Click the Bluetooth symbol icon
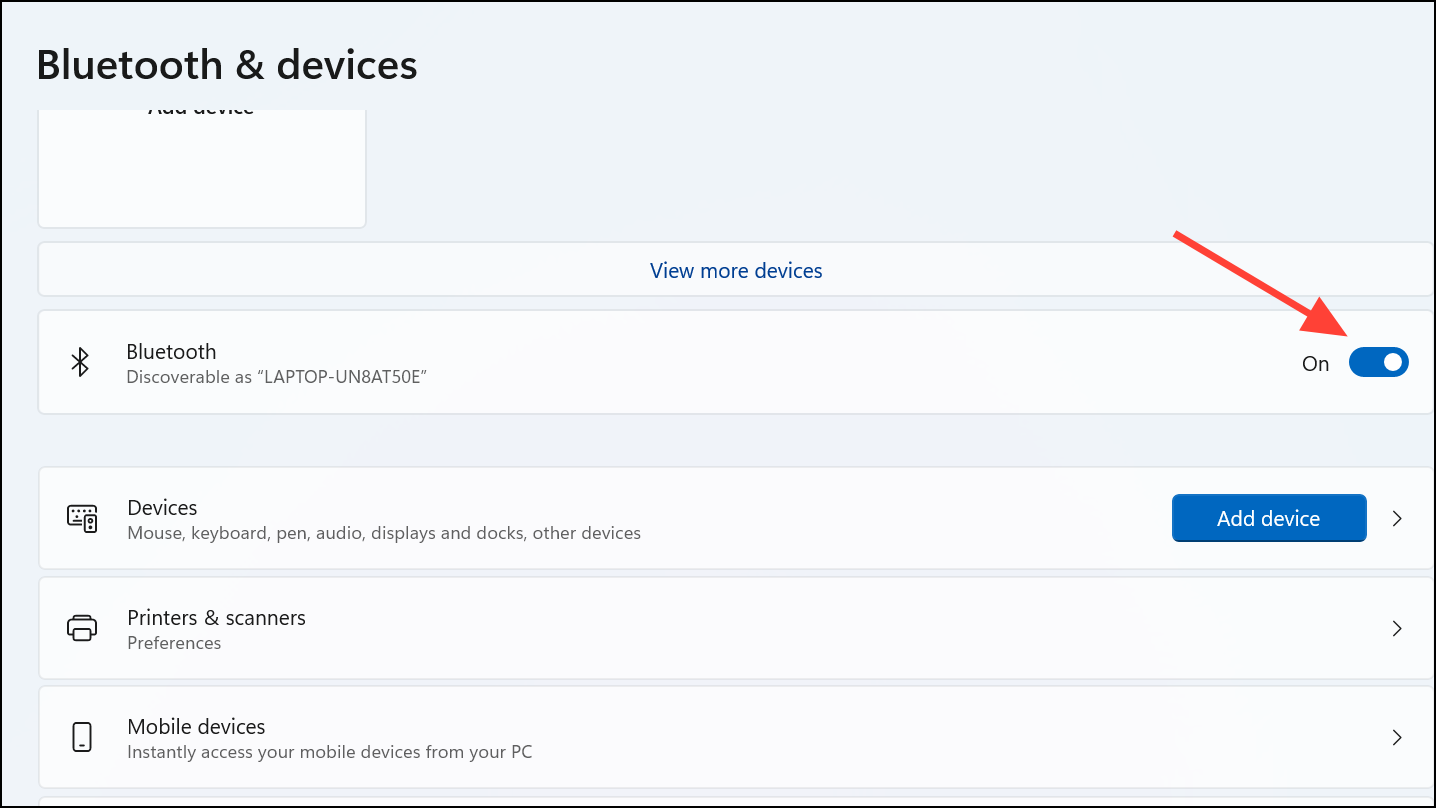This screenshot has height=808, width=1436. [81, 362]
